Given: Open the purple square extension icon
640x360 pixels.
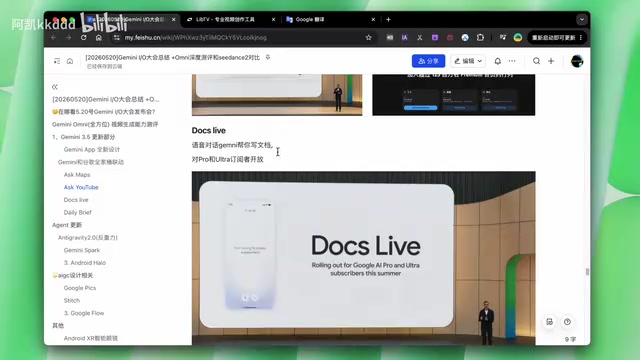Looking at the screenshot, I should point(435,38).
